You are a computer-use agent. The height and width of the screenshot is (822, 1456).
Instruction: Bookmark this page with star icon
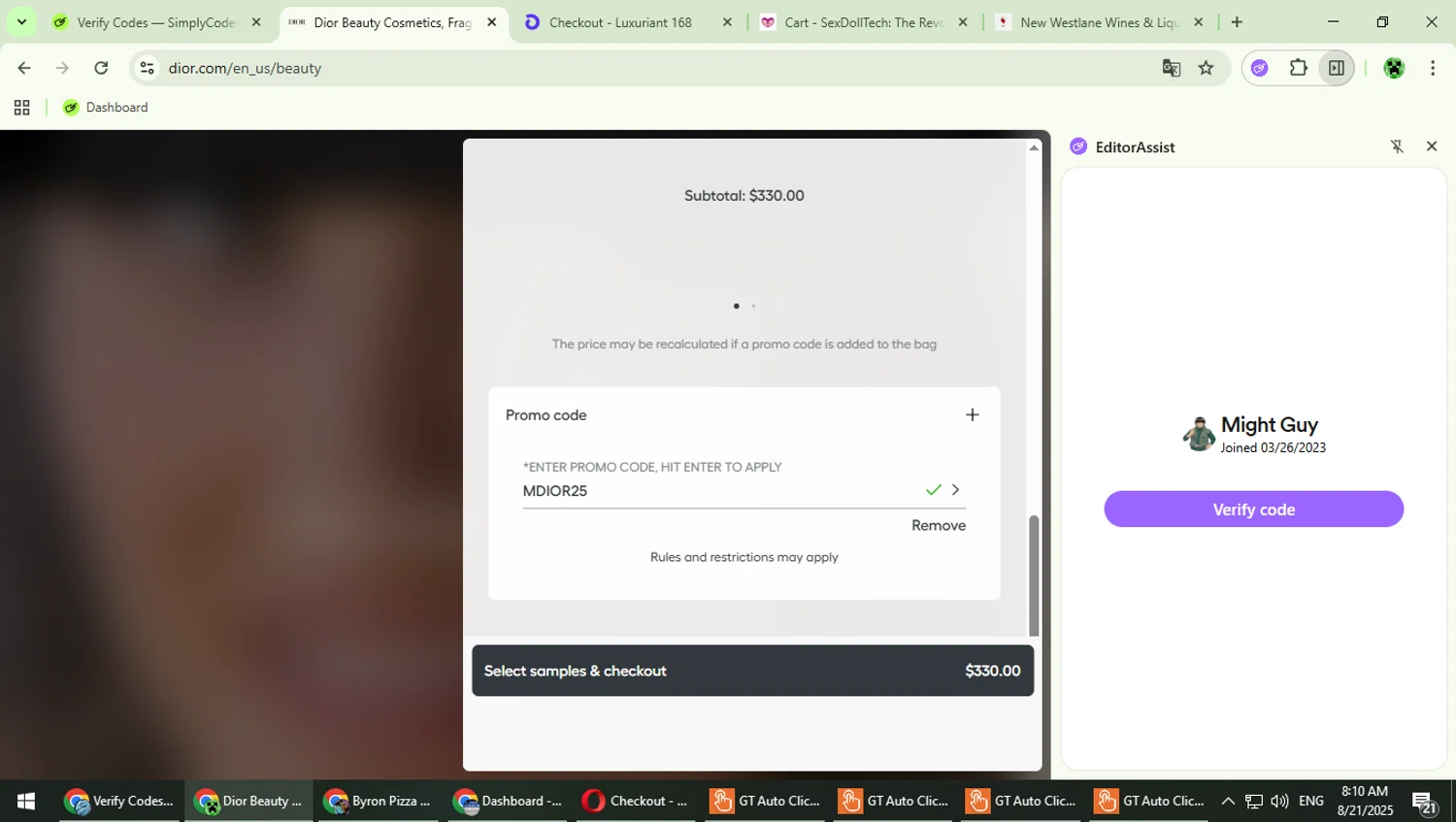(x=1206, y=68)
